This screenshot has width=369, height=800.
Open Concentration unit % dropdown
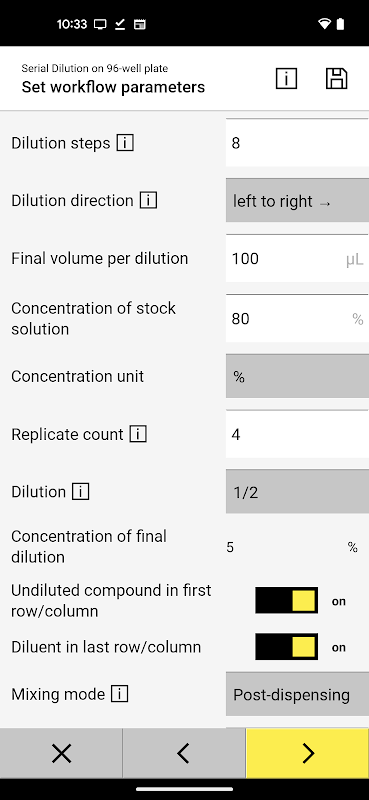point(298,376)
